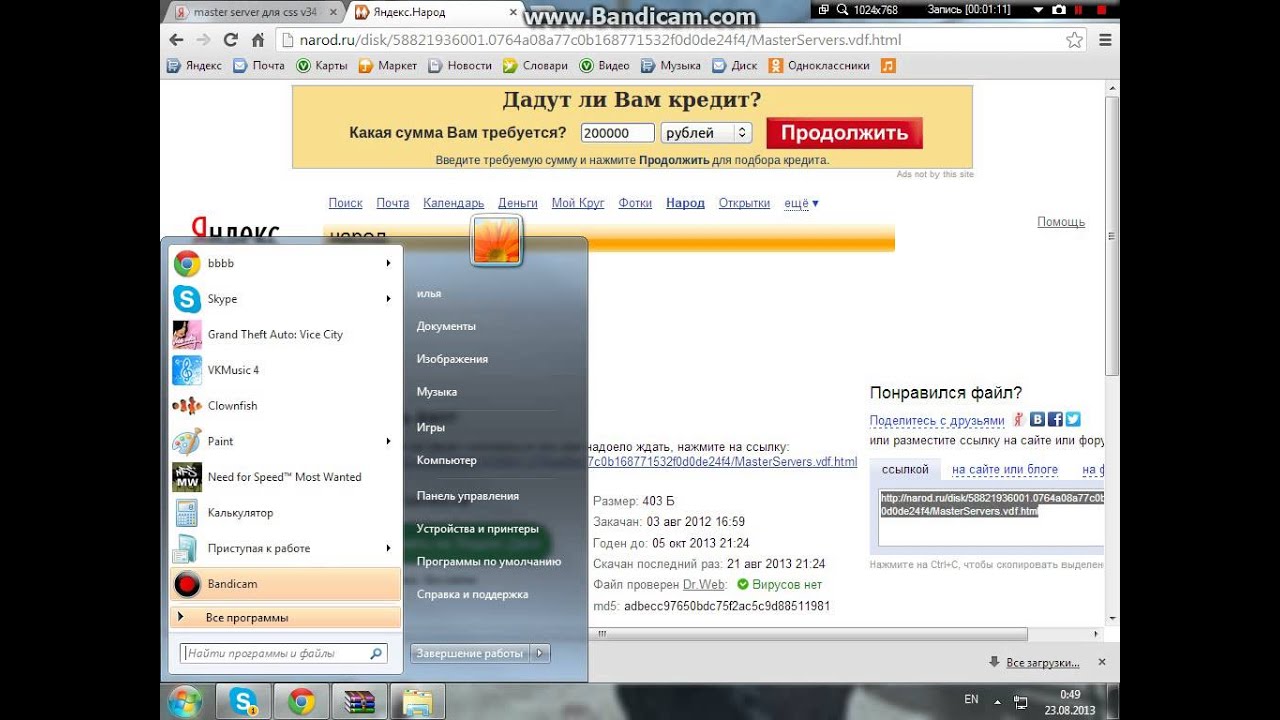Open Справка и поддержка entry
This screenshot has height=720, width=1280.
(x=472, y=594)
